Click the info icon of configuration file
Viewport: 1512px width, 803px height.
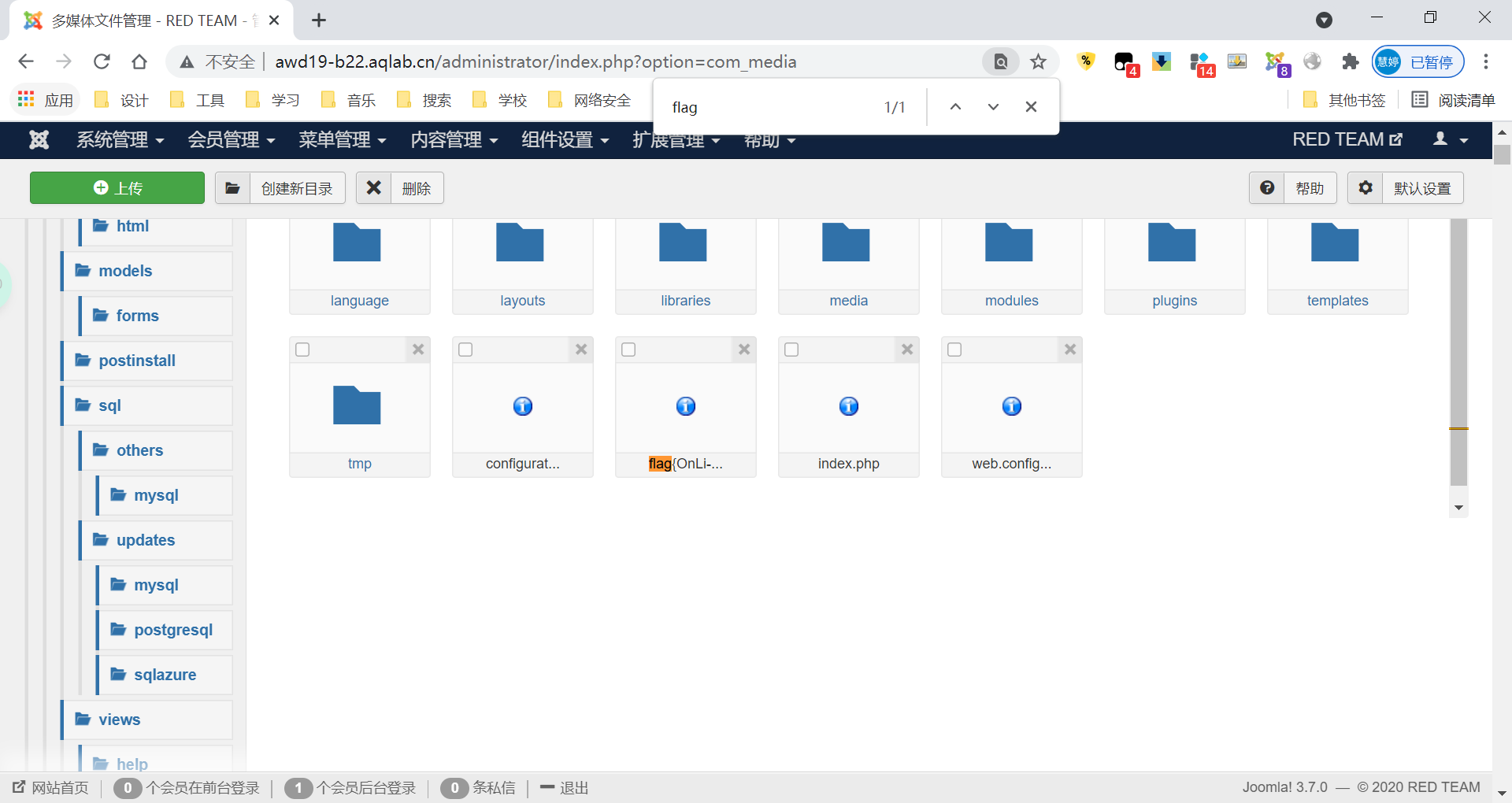523,406
